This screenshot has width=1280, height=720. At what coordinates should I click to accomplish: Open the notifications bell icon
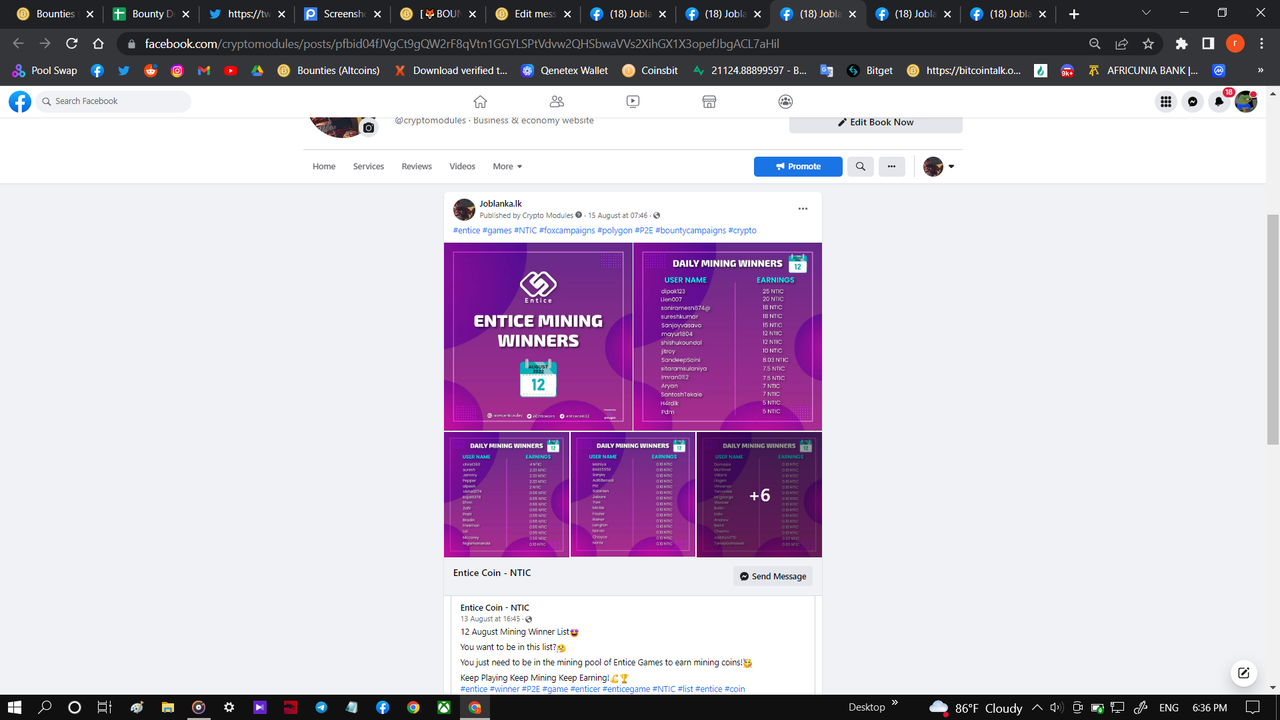1219,101
